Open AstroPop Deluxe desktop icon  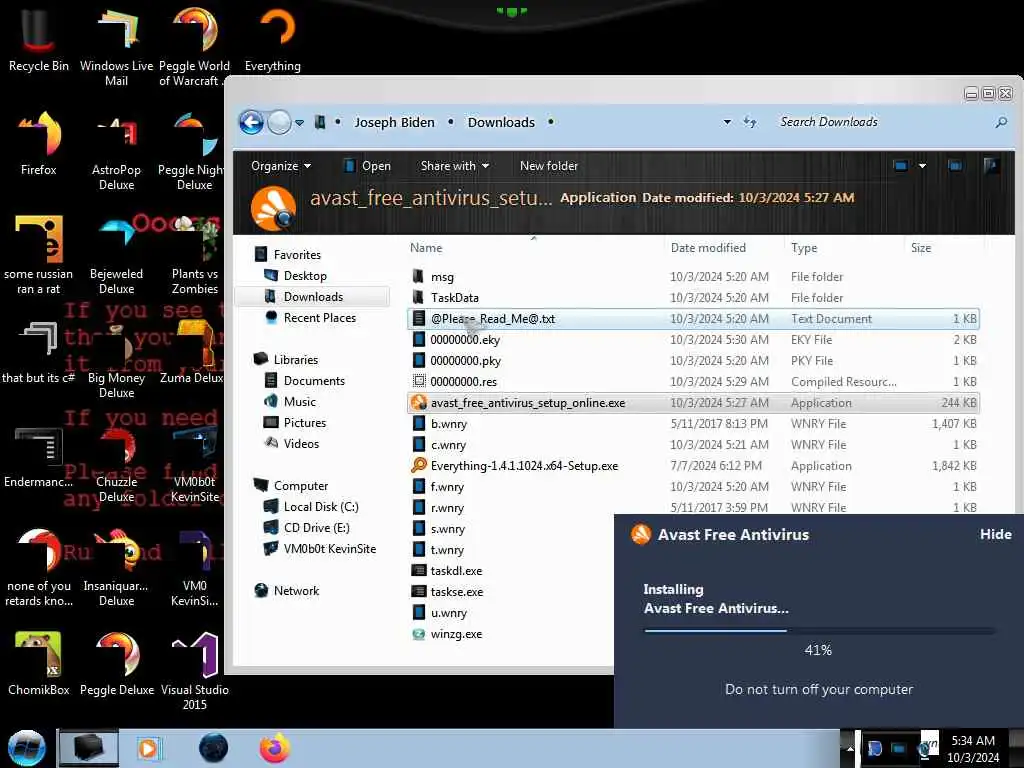click(116, 151)
